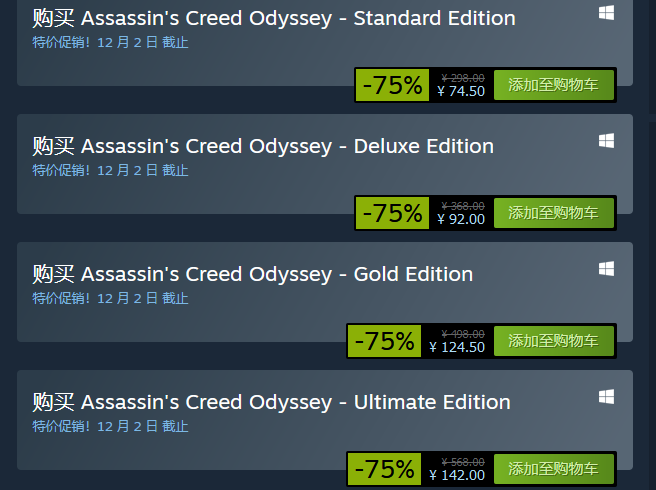The height and width of the screenshot is (490, 656).
Task: Add Ultimate Edition to the shopping cart
Action: coord(554,469)
